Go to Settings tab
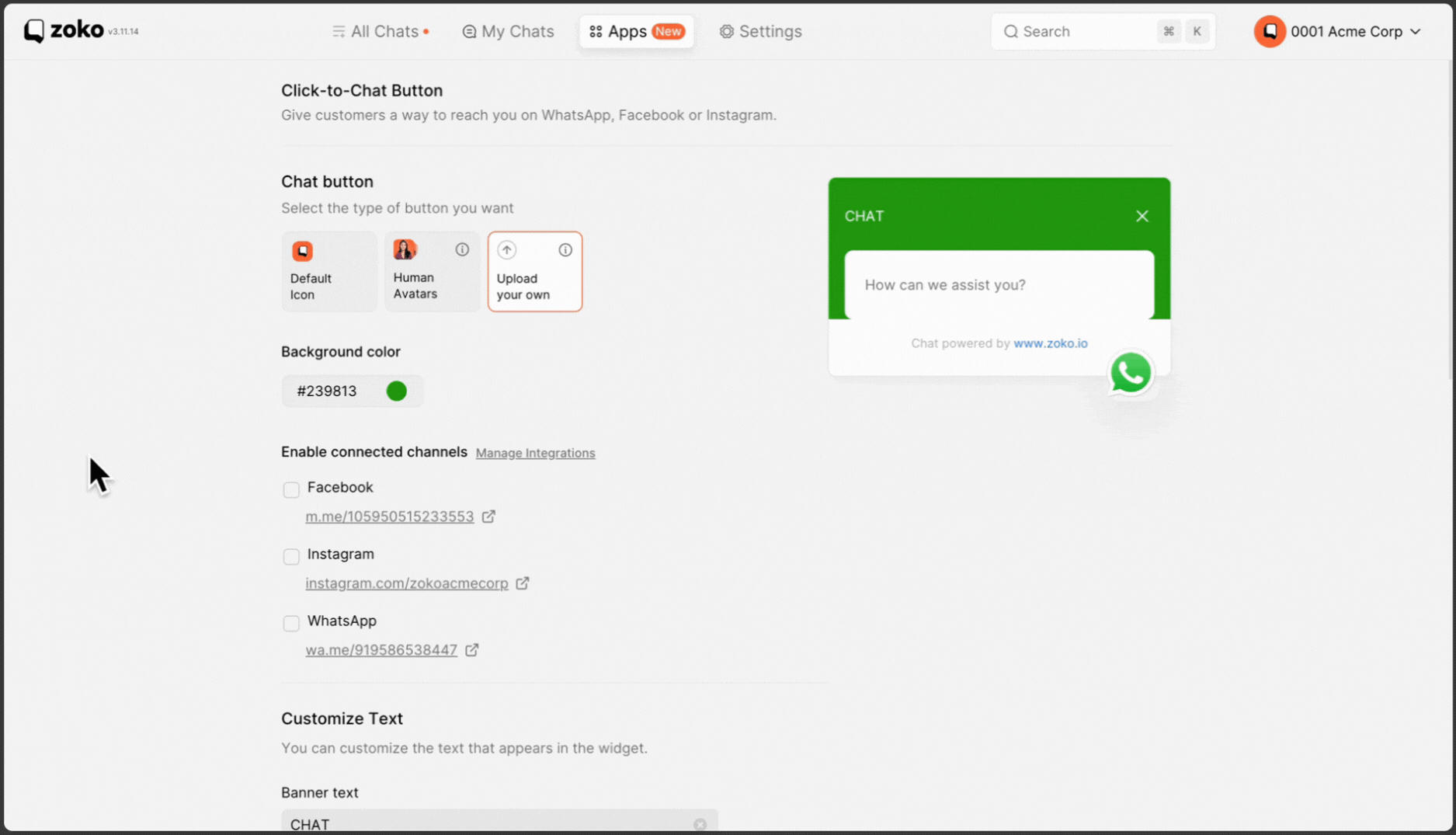1456x835 pixels. pos(760,31)
